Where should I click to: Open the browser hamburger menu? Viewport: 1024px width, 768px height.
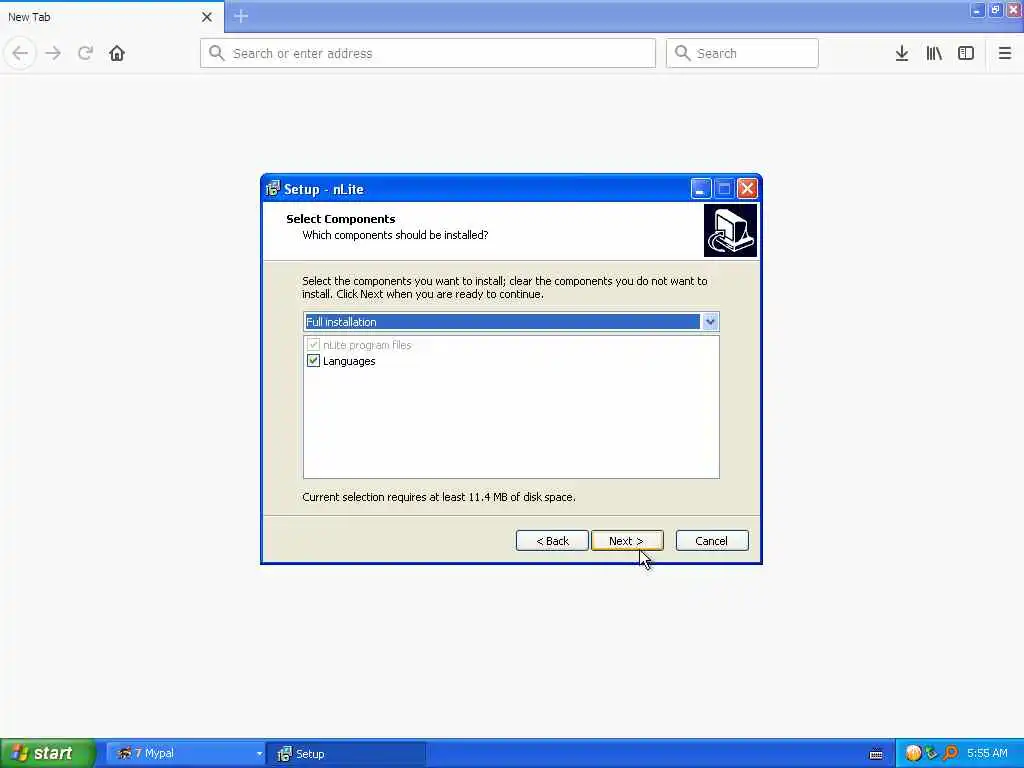(x=1005, y=53)
